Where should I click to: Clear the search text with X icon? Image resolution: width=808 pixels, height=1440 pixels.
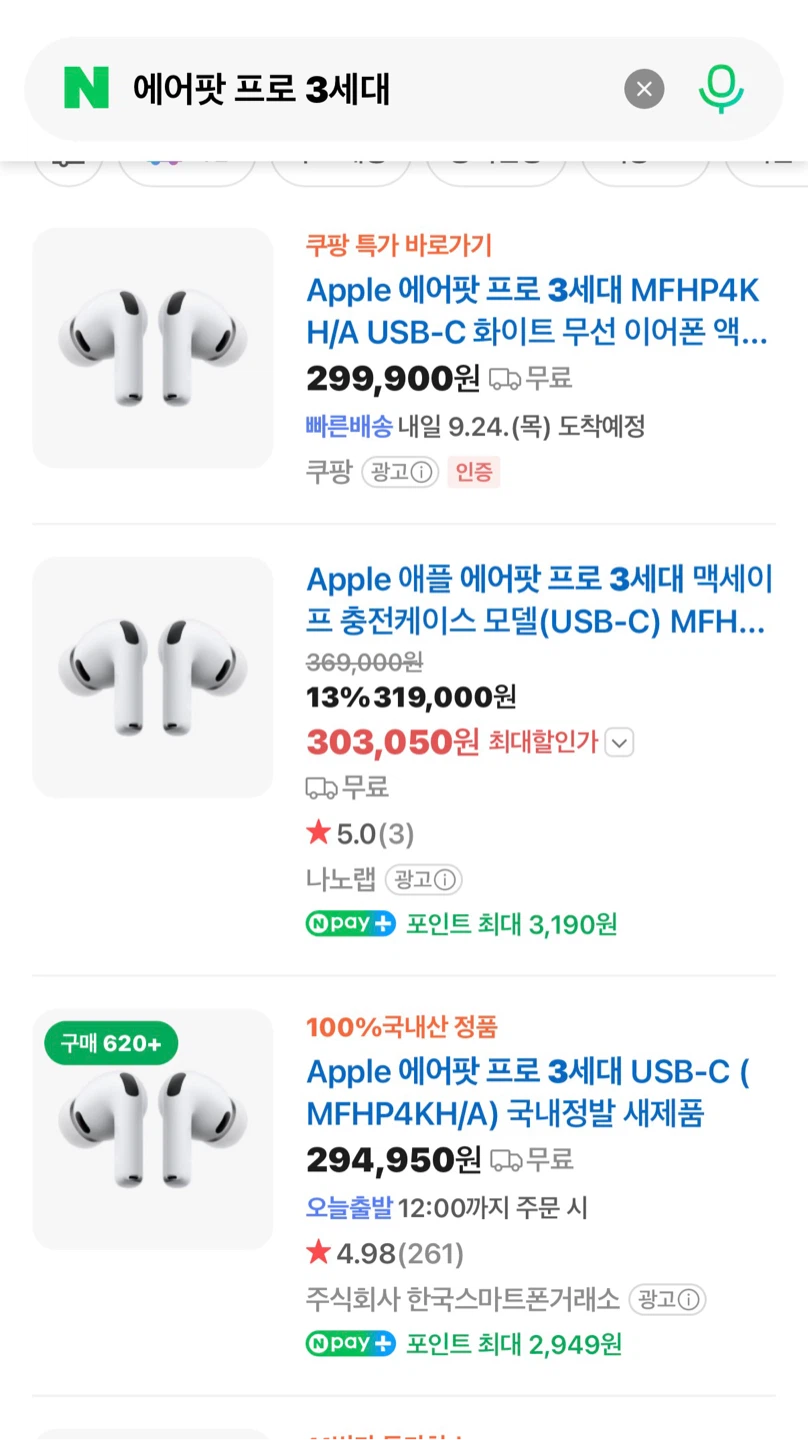(644, 89)
